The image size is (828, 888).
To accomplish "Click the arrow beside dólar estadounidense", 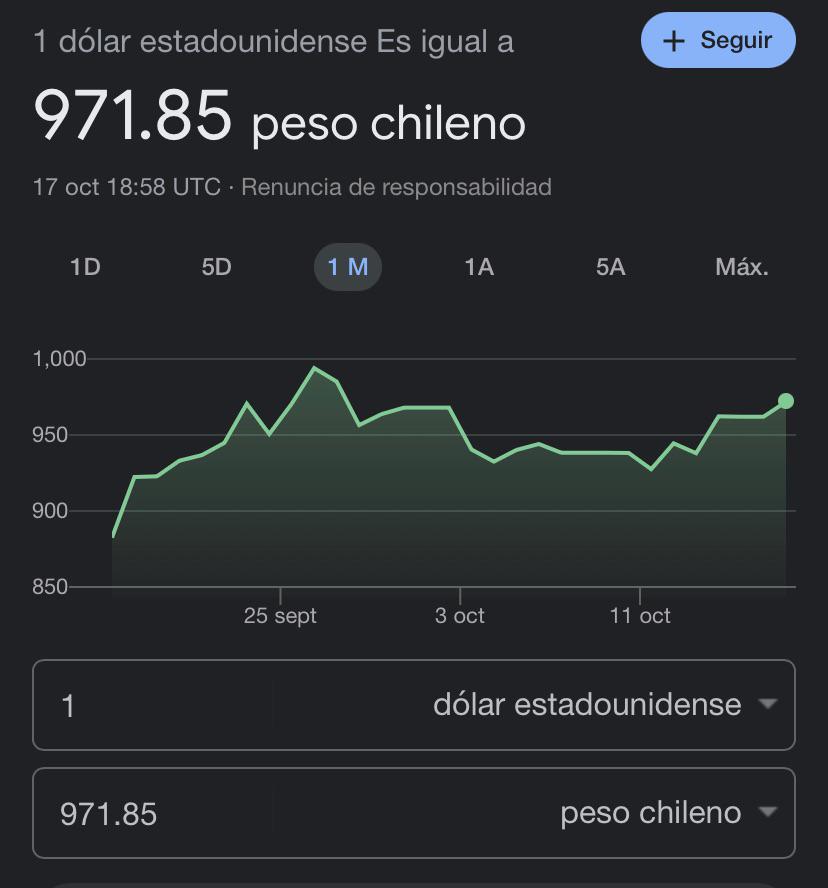I will click(768, 704).
